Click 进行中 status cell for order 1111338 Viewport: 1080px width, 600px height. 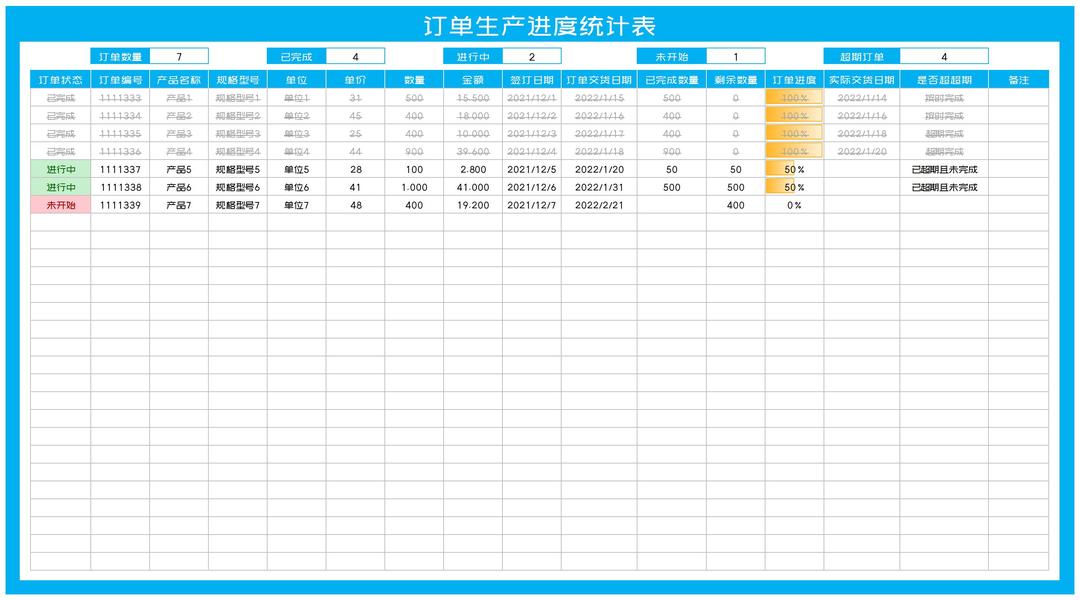[61, 187]
